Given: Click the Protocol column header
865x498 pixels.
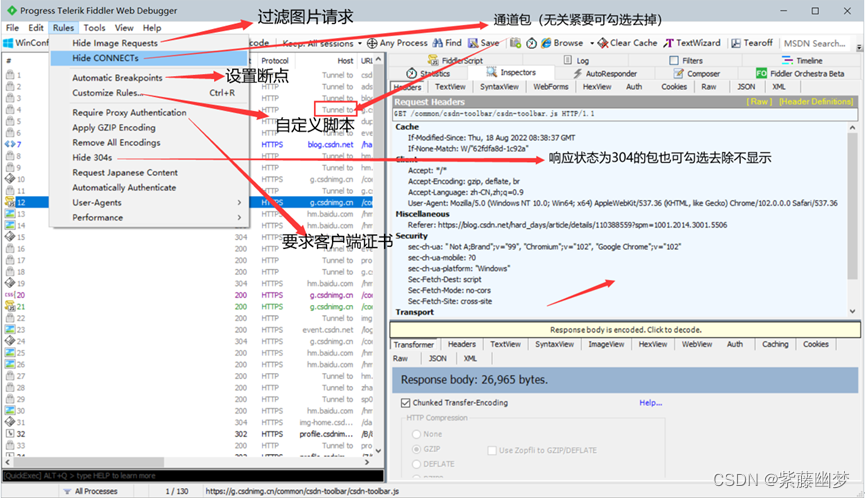Looking at the screenshot, I should pos(275,61).
